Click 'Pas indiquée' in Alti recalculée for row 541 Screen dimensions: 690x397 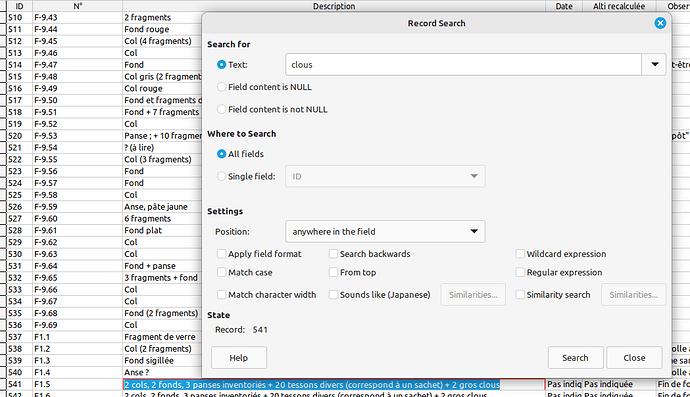[x=619, y=385]
